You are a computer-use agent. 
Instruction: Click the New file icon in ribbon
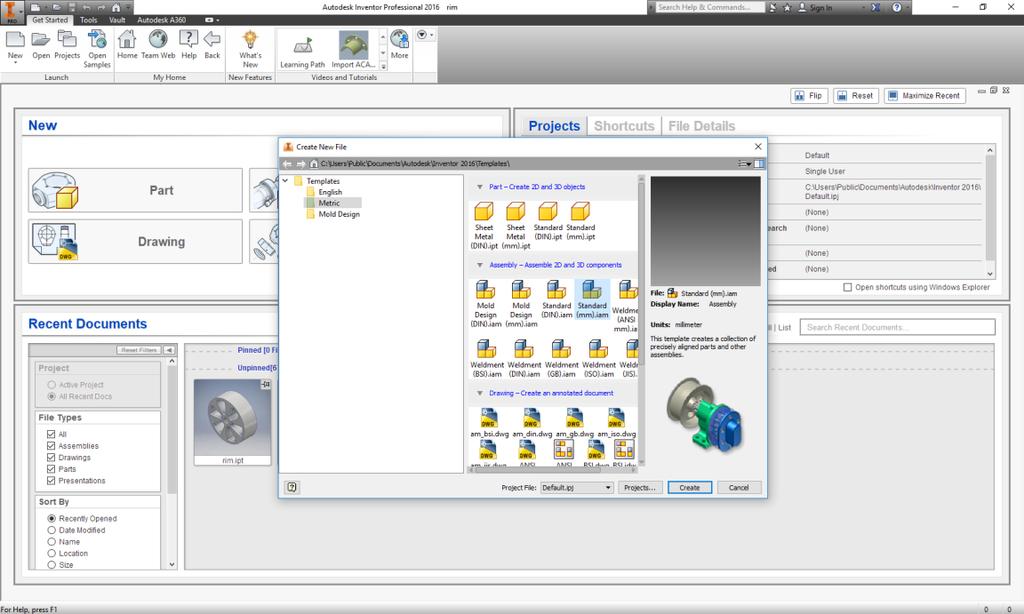pyautogui.click(x=15, y=39)
